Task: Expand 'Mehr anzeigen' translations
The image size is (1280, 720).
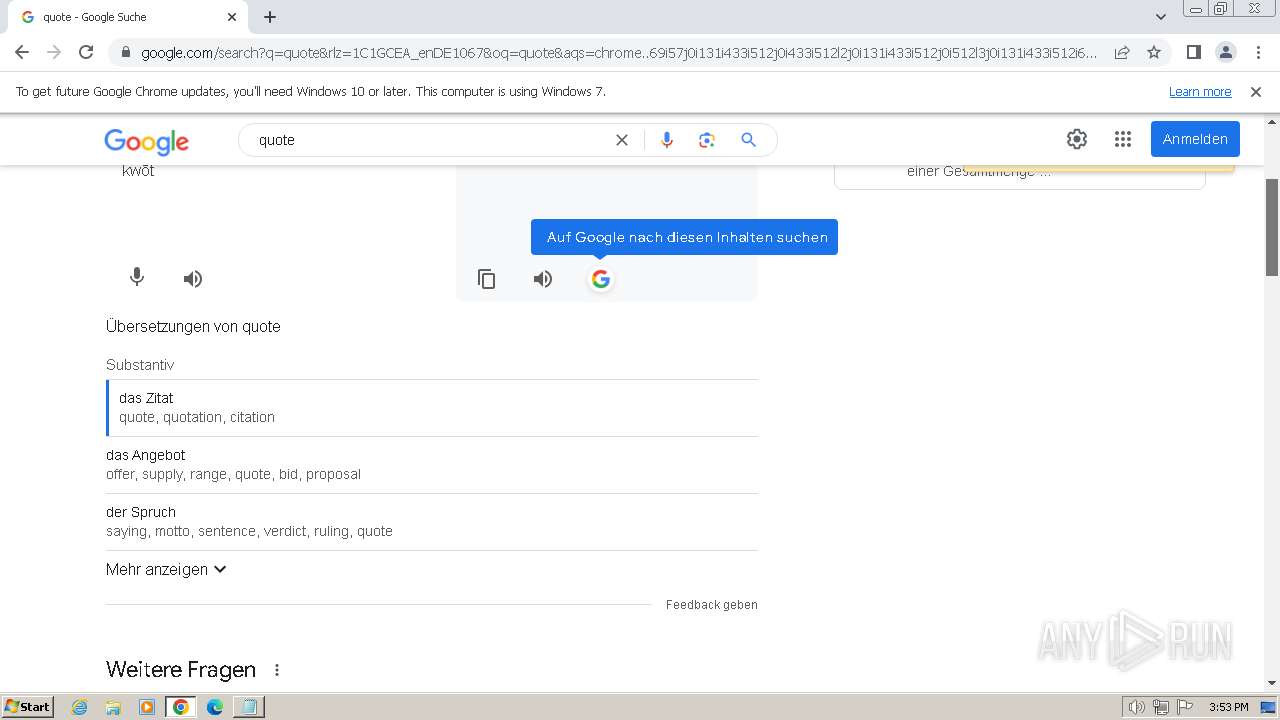Action: 166,569
